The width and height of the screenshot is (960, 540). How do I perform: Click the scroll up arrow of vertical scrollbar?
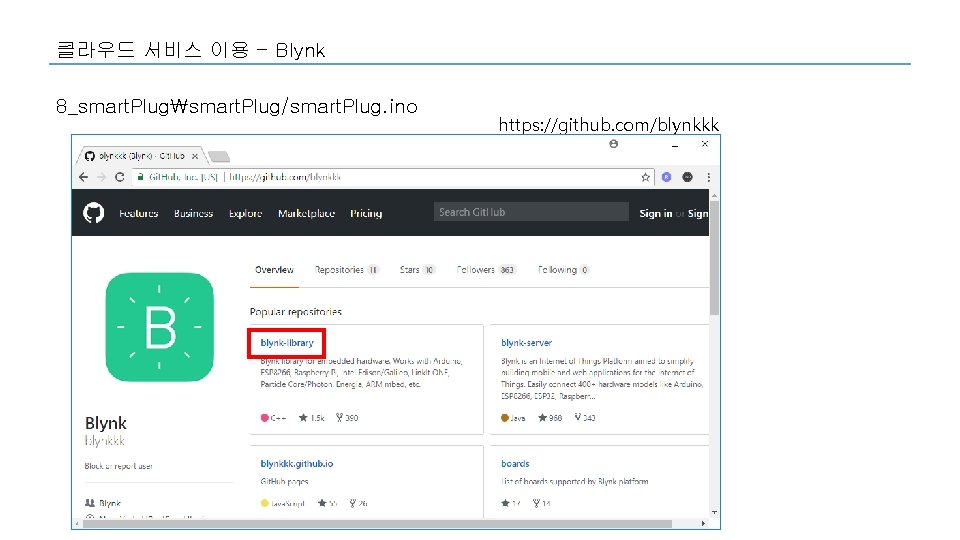tap(714, 195)
